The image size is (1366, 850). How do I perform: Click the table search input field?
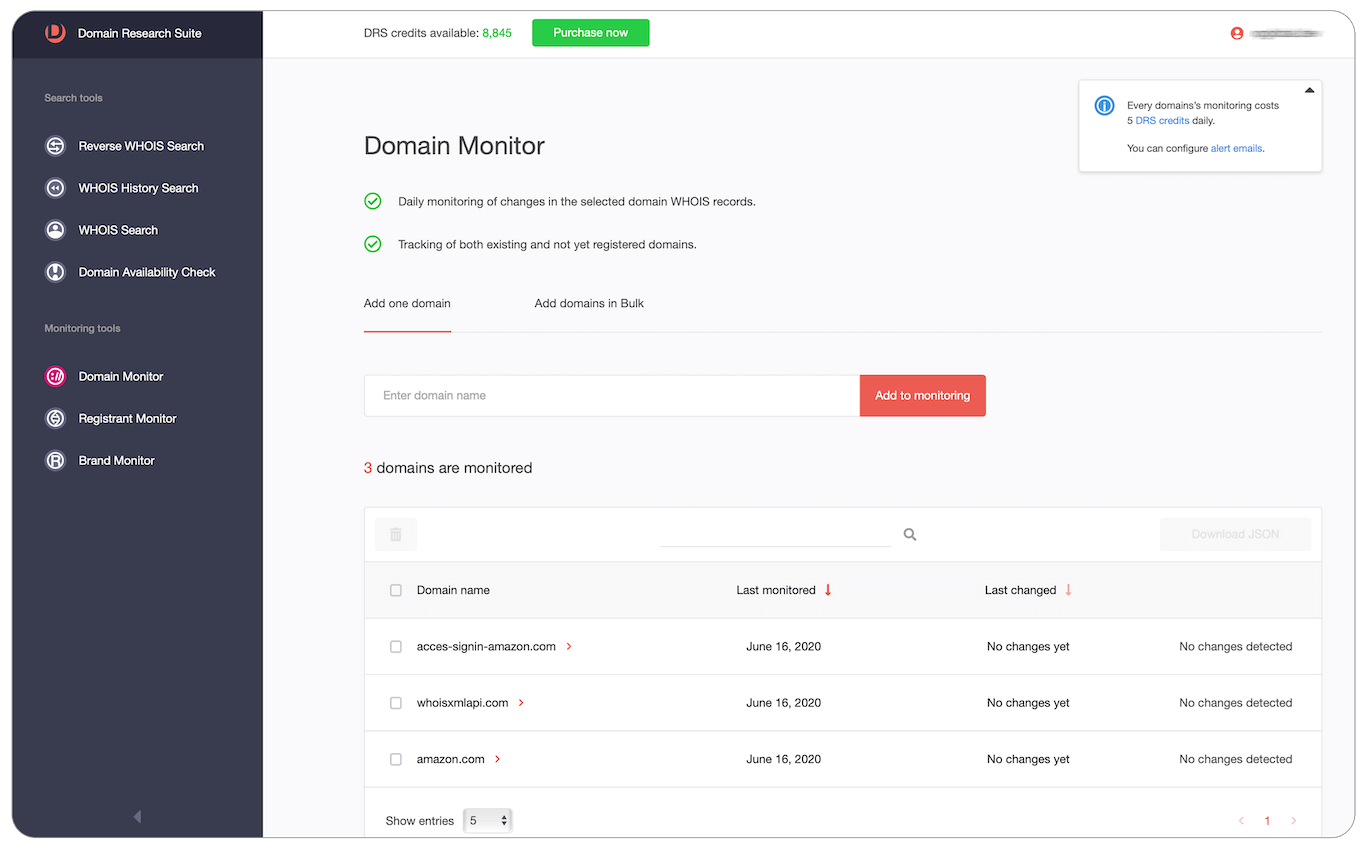[775, 535]
